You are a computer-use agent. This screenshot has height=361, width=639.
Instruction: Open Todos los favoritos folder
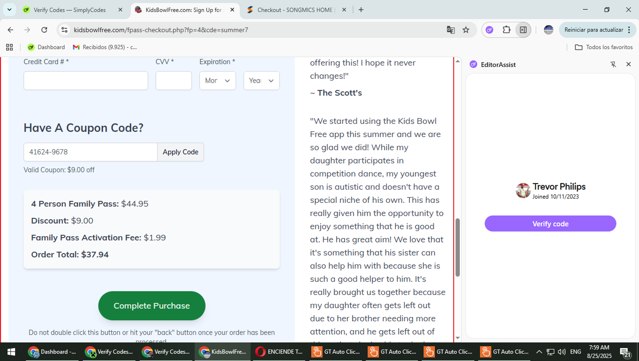coord(604,47)
